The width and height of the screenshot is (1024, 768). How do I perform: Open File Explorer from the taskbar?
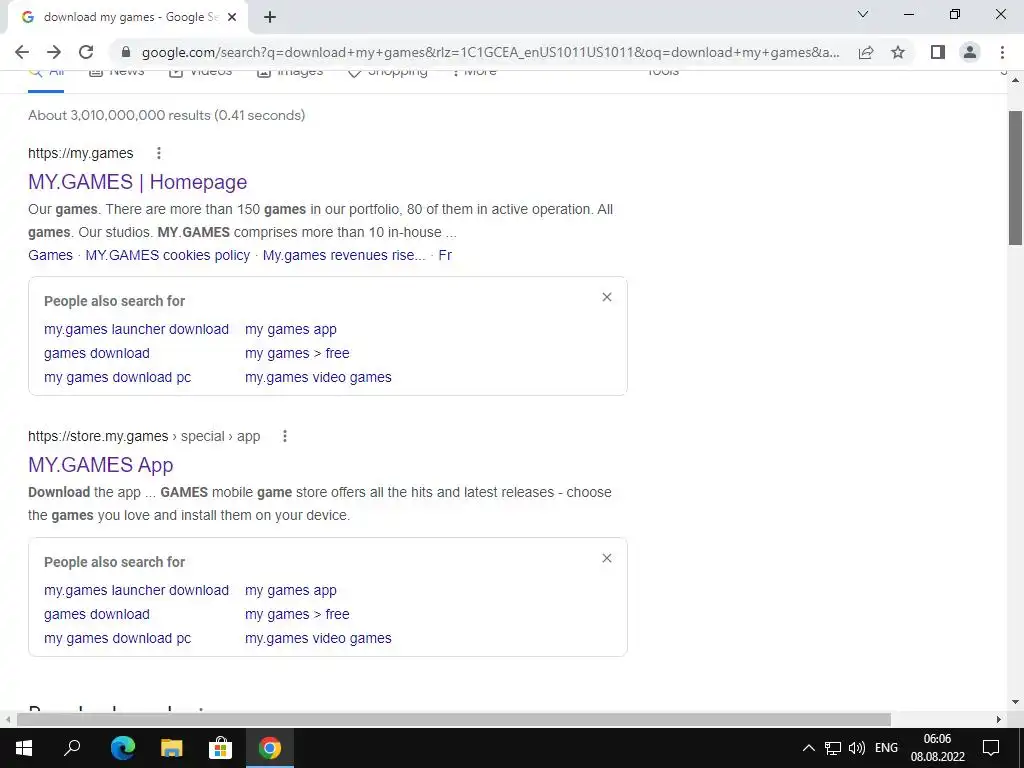[172, 748]
